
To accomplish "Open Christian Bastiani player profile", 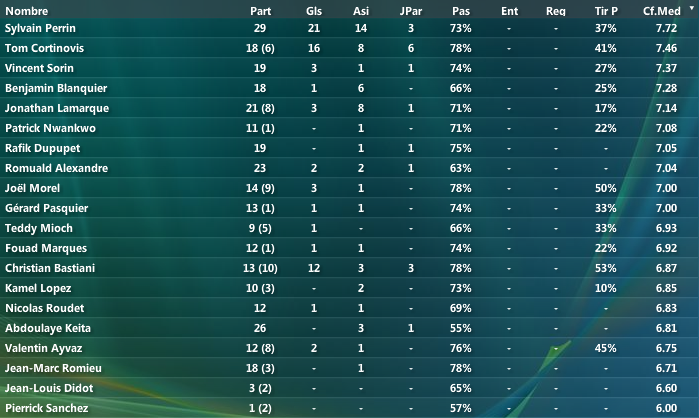I will (50, 268).
